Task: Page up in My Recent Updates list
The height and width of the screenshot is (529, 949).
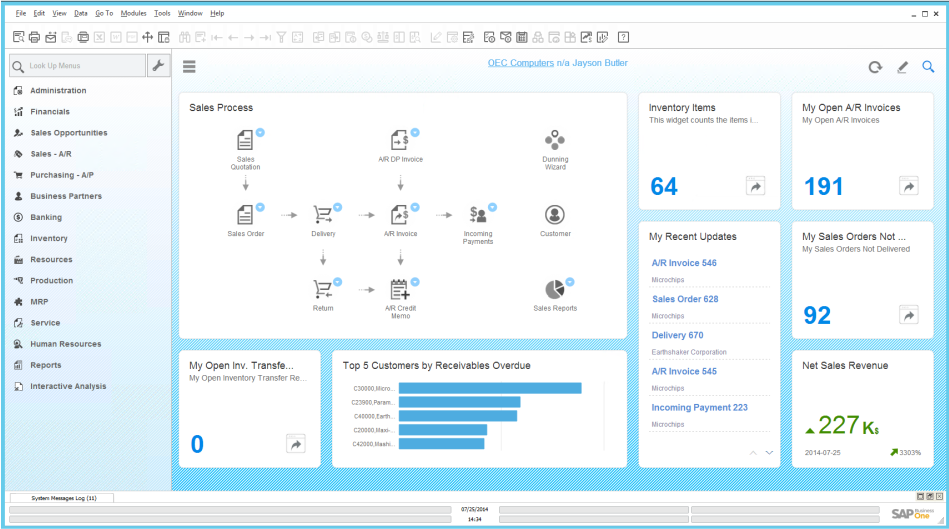Action: coord(753,453)
